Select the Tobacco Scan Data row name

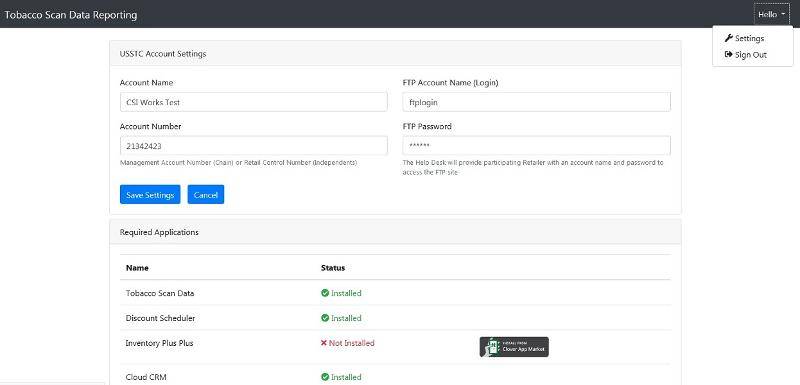point(160,293)
